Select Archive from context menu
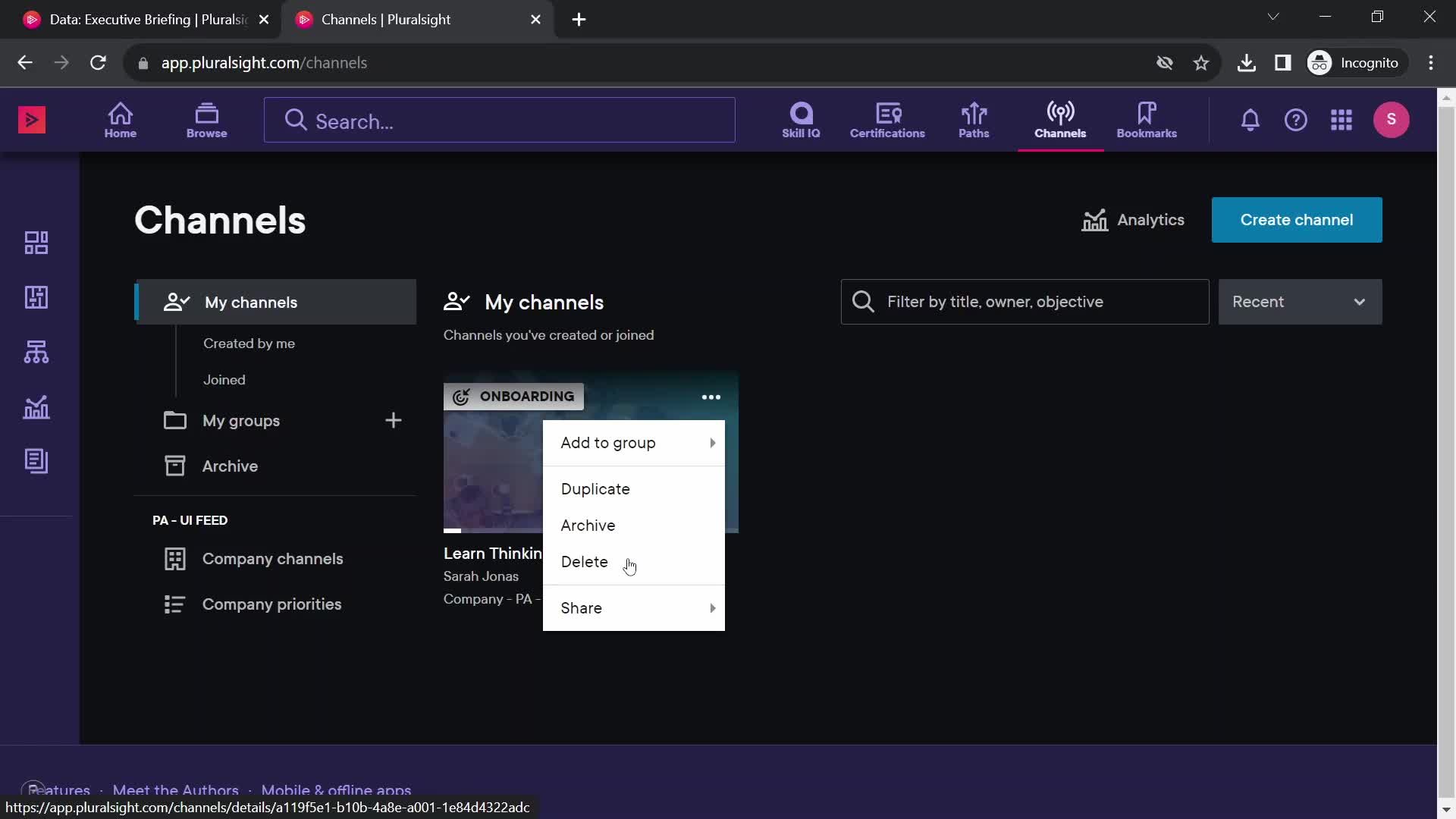 point(588,525)
